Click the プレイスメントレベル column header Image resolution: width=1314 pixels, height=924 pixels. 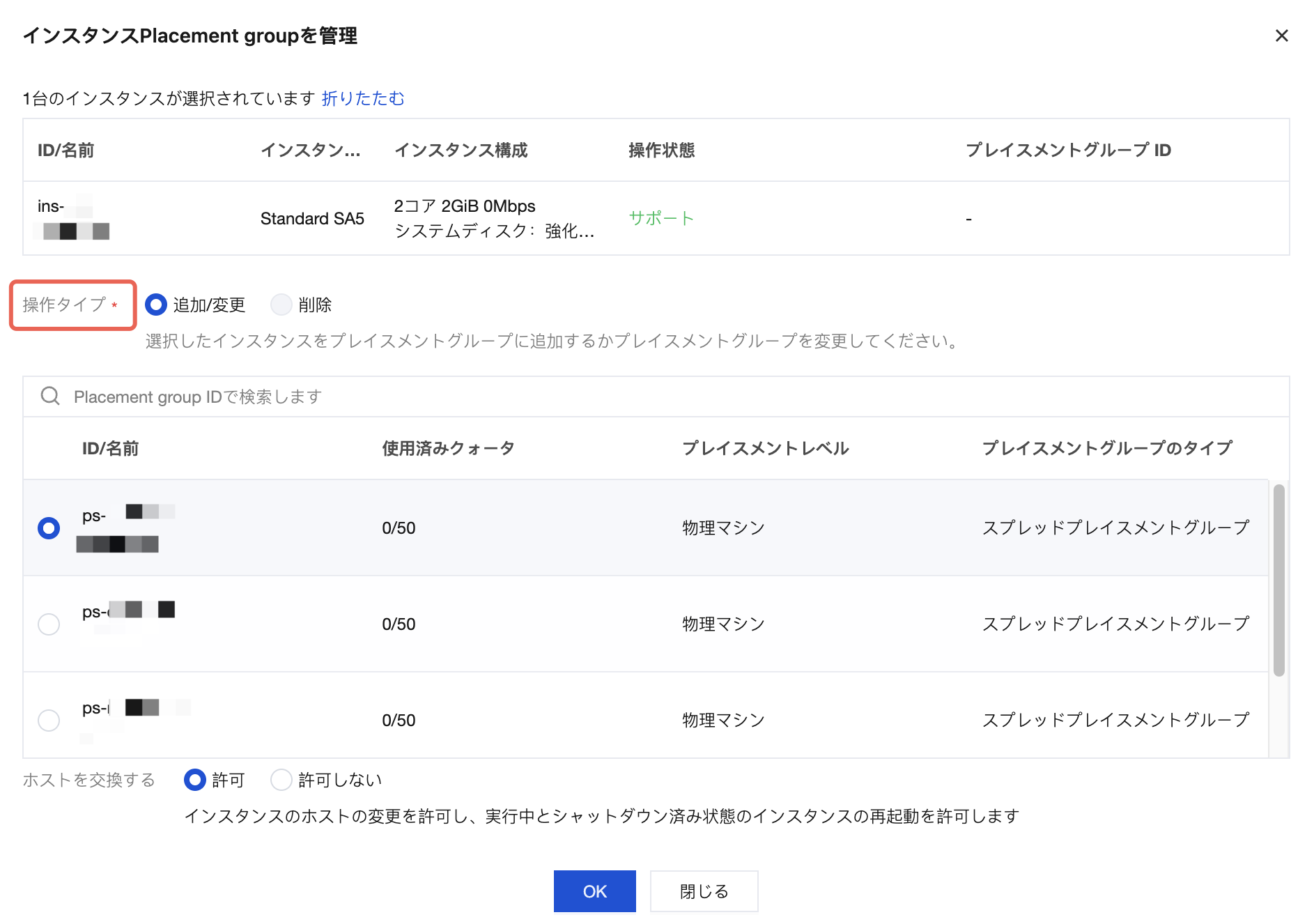[x=765, y=448]
